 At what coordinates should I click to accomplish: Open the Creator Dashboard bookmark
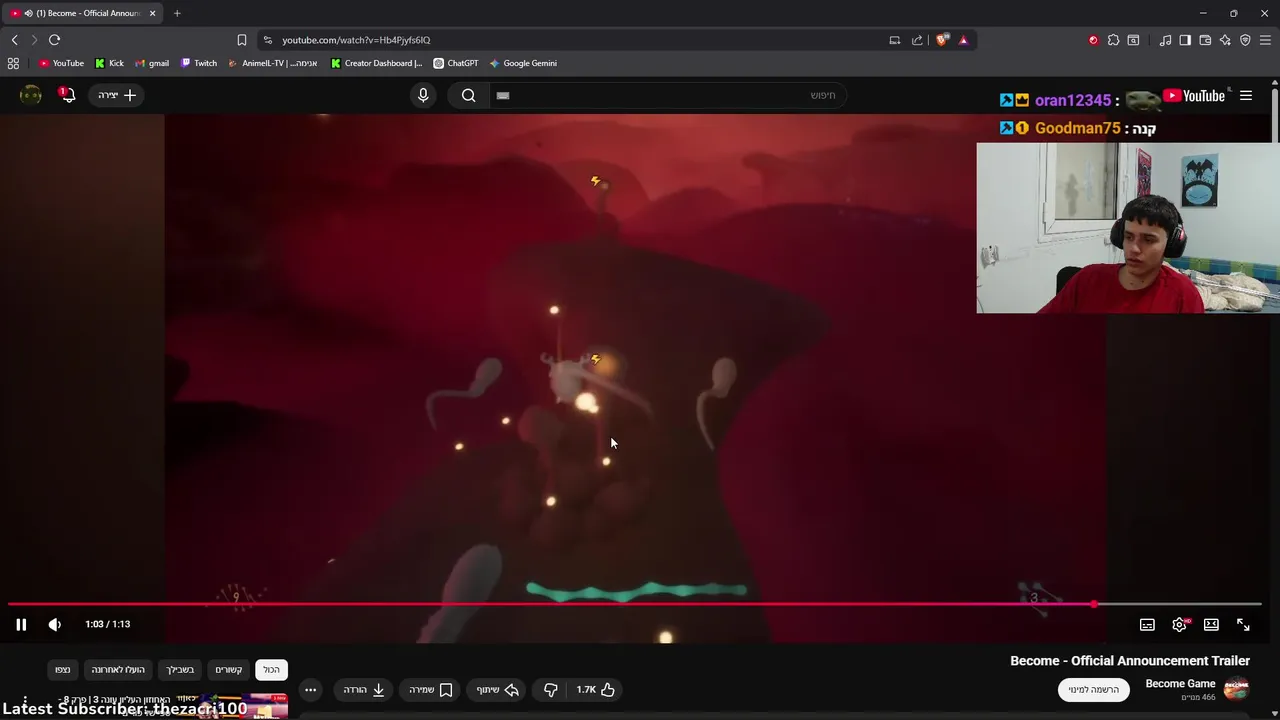point(376,63)
